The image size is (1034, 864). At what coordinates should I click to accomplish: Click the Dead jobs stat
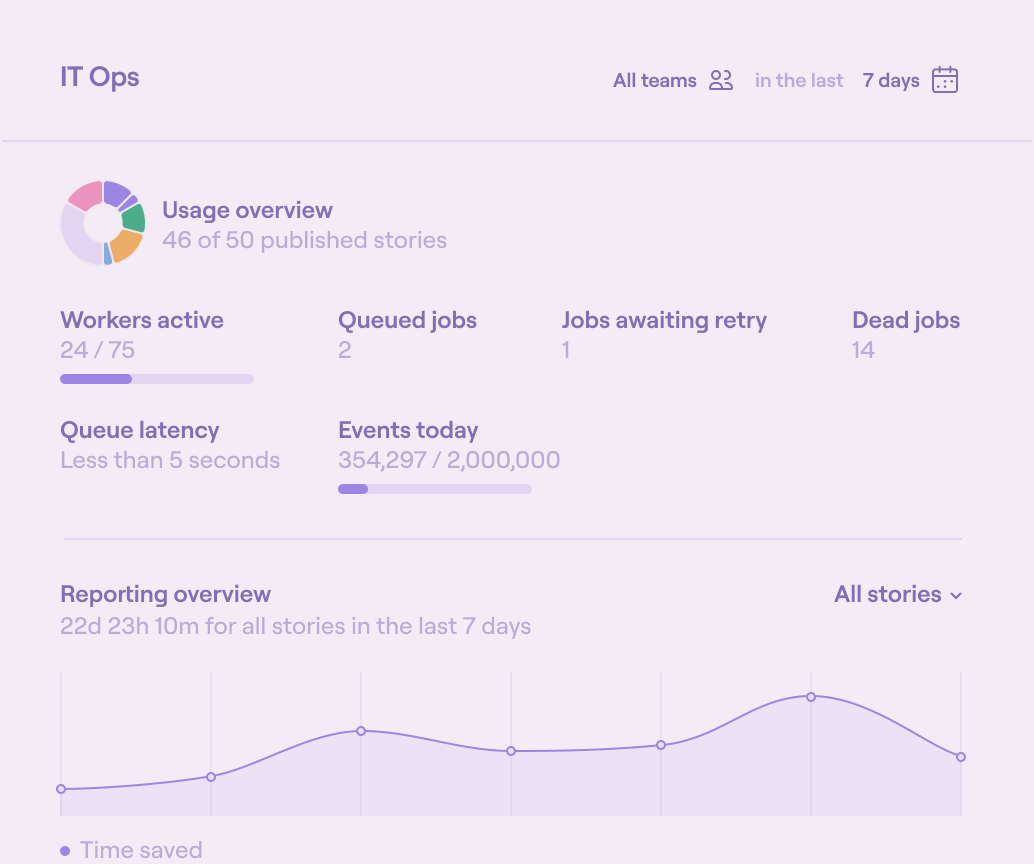point(905,334)
